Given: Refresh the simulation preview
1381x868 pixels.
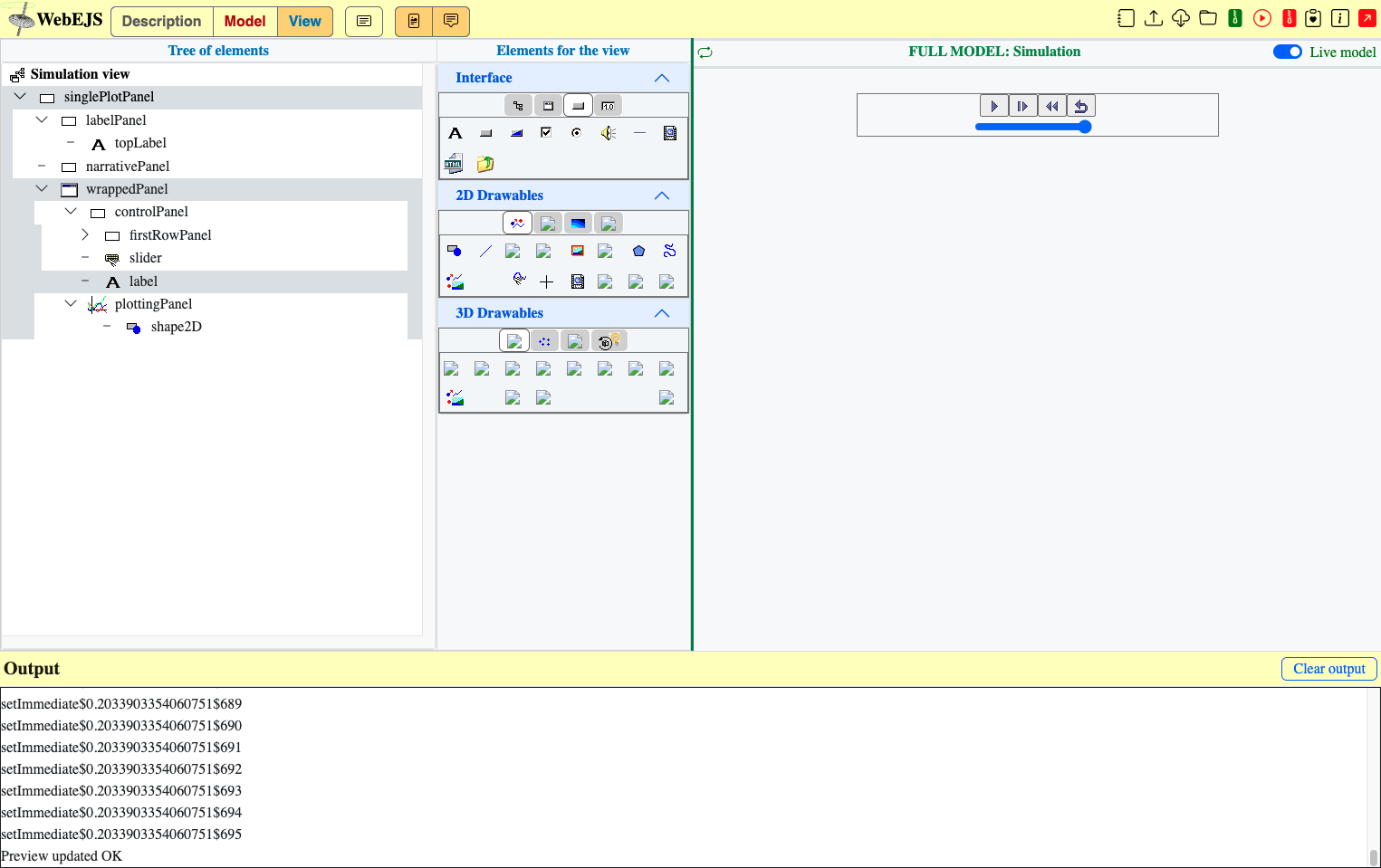Looking at the screenshot, I should 705,52.
